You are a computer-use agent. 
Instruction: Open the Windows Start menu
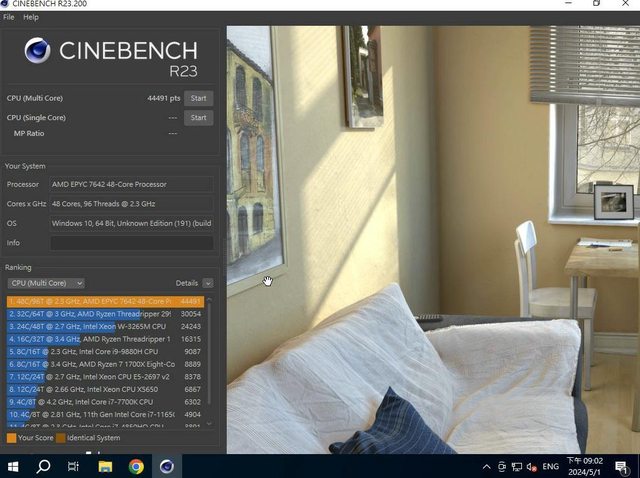(x=14, y=466)
